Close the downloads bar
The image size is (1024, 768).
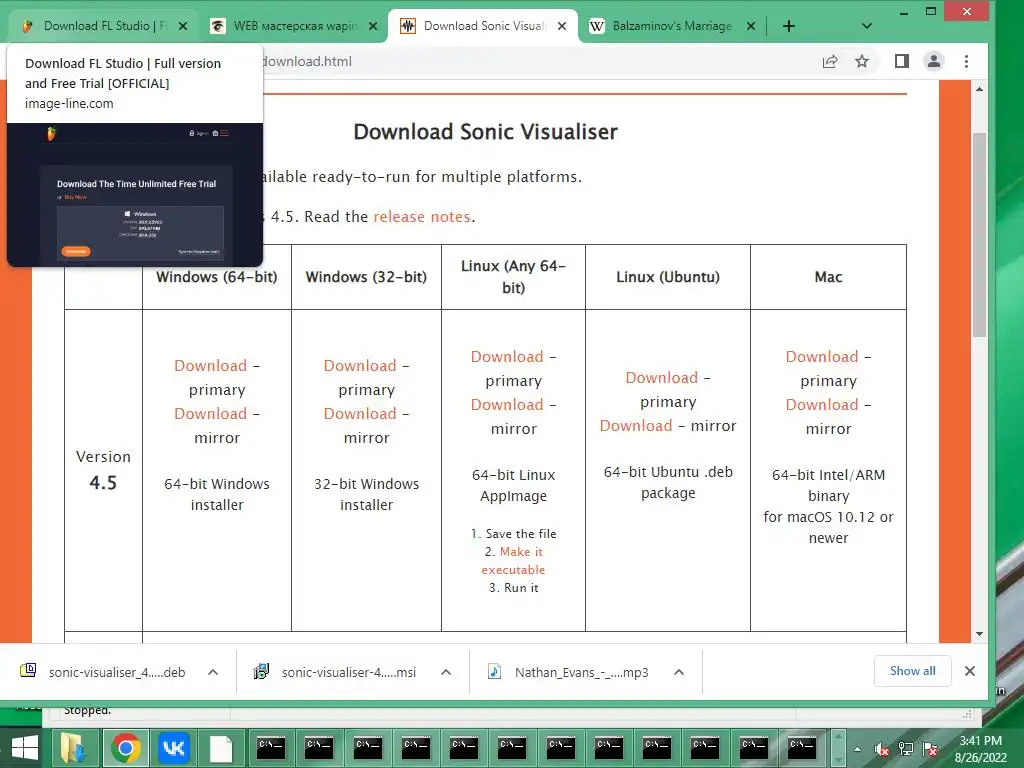click(970, 671)
